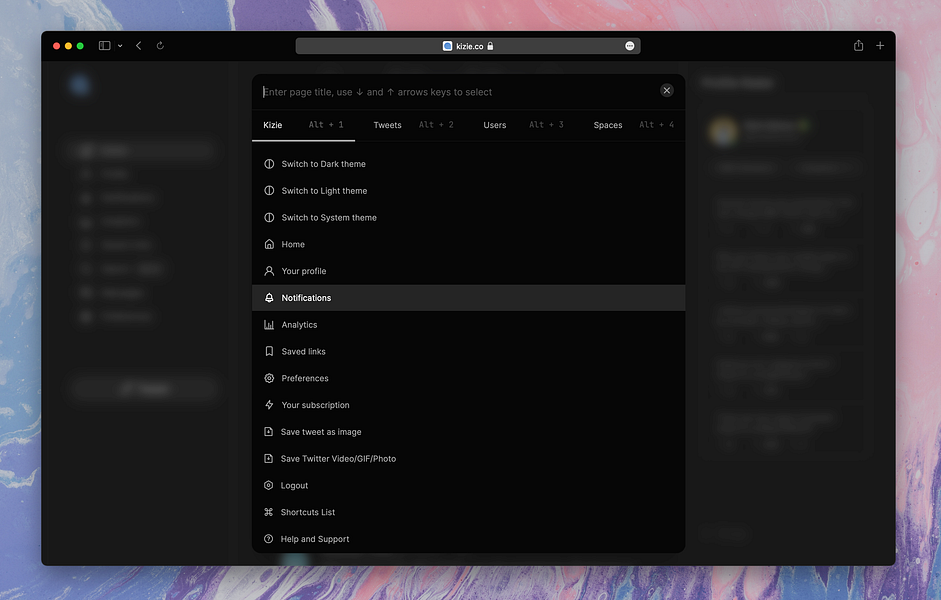Open the sidebar dropdown chevron in the browser toolbar
The width and height of the screenshot is (941, 600).
click(x=120, y=46)
